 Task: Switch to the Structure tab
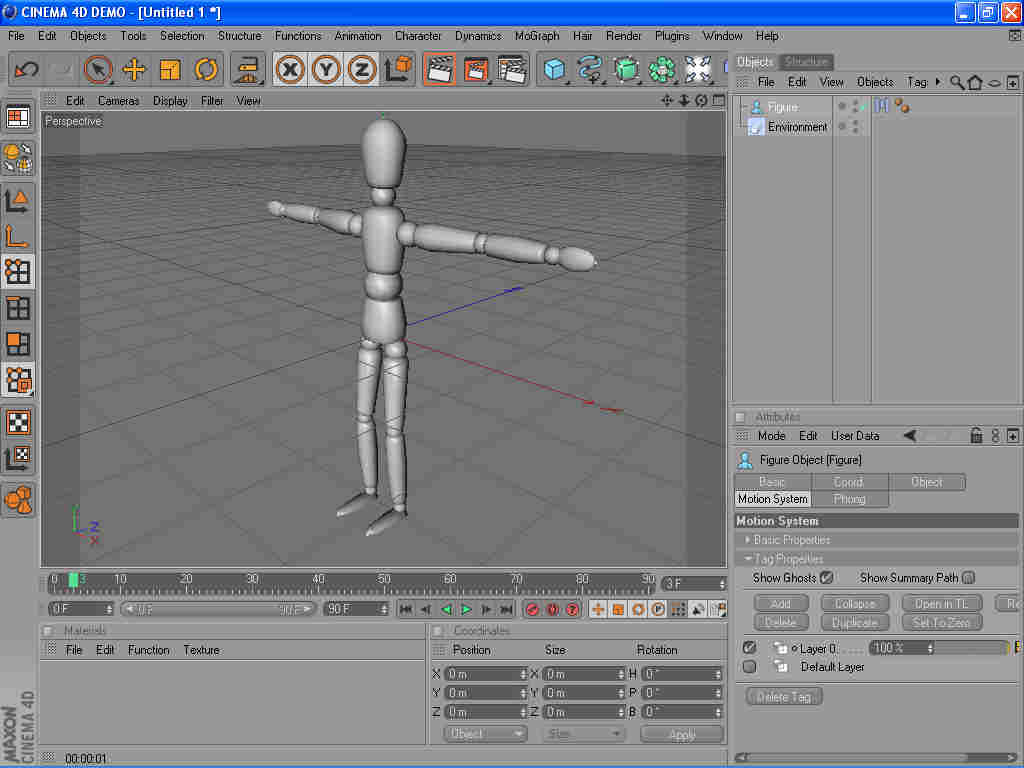click(807, 61)
